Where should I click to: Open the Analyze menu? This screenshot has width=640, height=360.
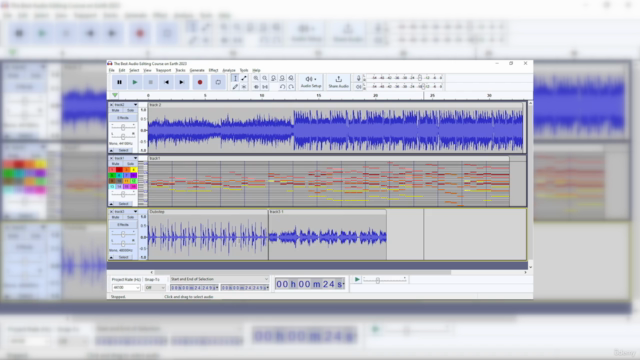coord(229,70)
